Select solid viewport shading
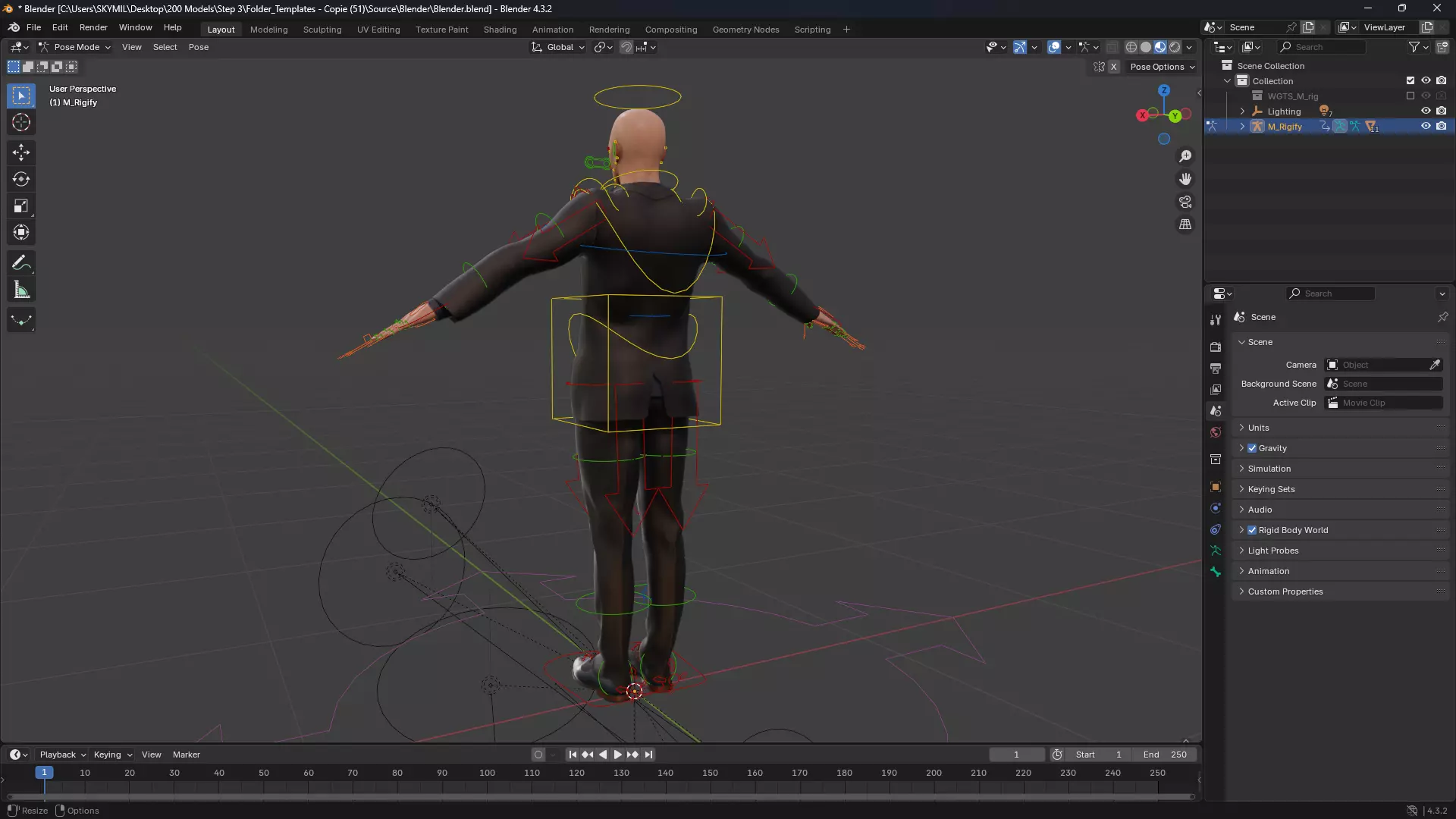This screenshot has height=819, width=1456. (1146, 47)
